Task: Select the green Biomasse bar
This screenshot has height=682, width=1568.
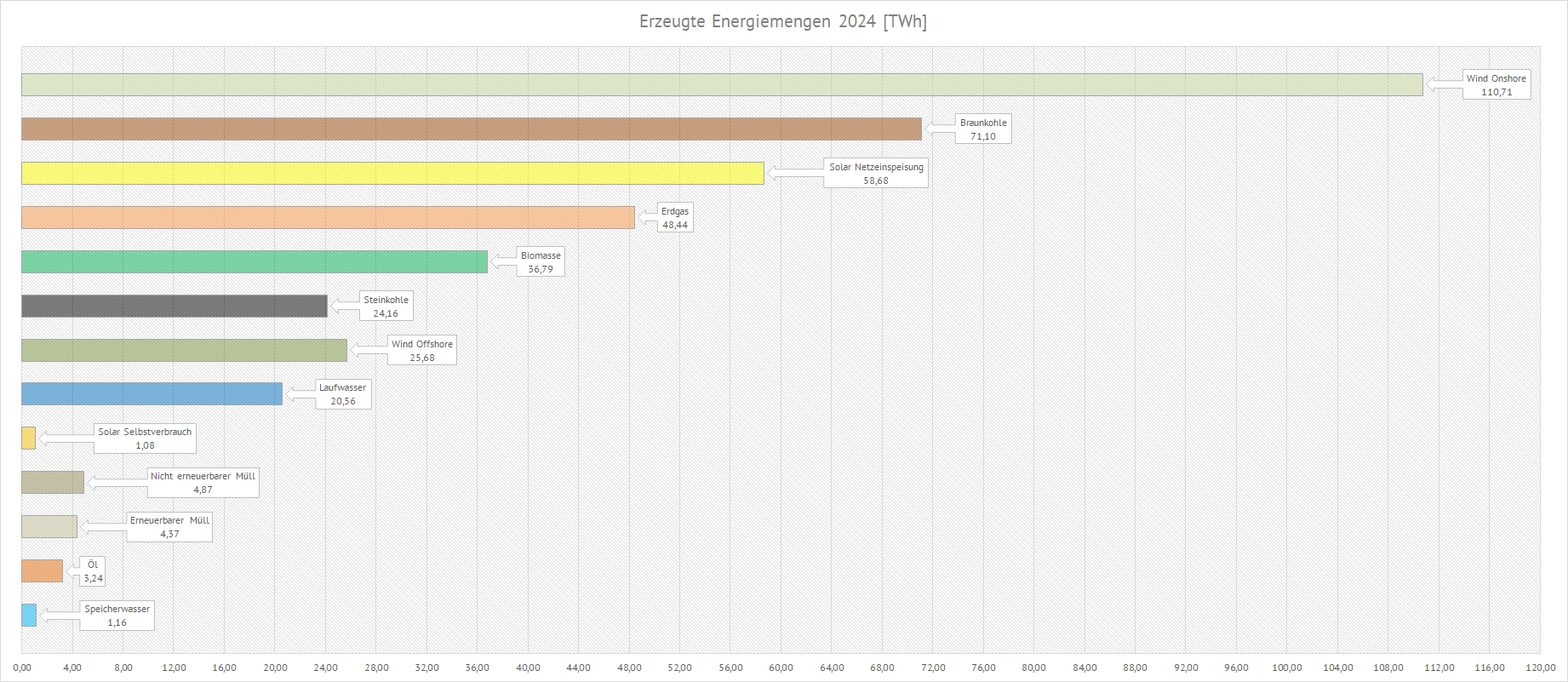Action: point(254,261)
